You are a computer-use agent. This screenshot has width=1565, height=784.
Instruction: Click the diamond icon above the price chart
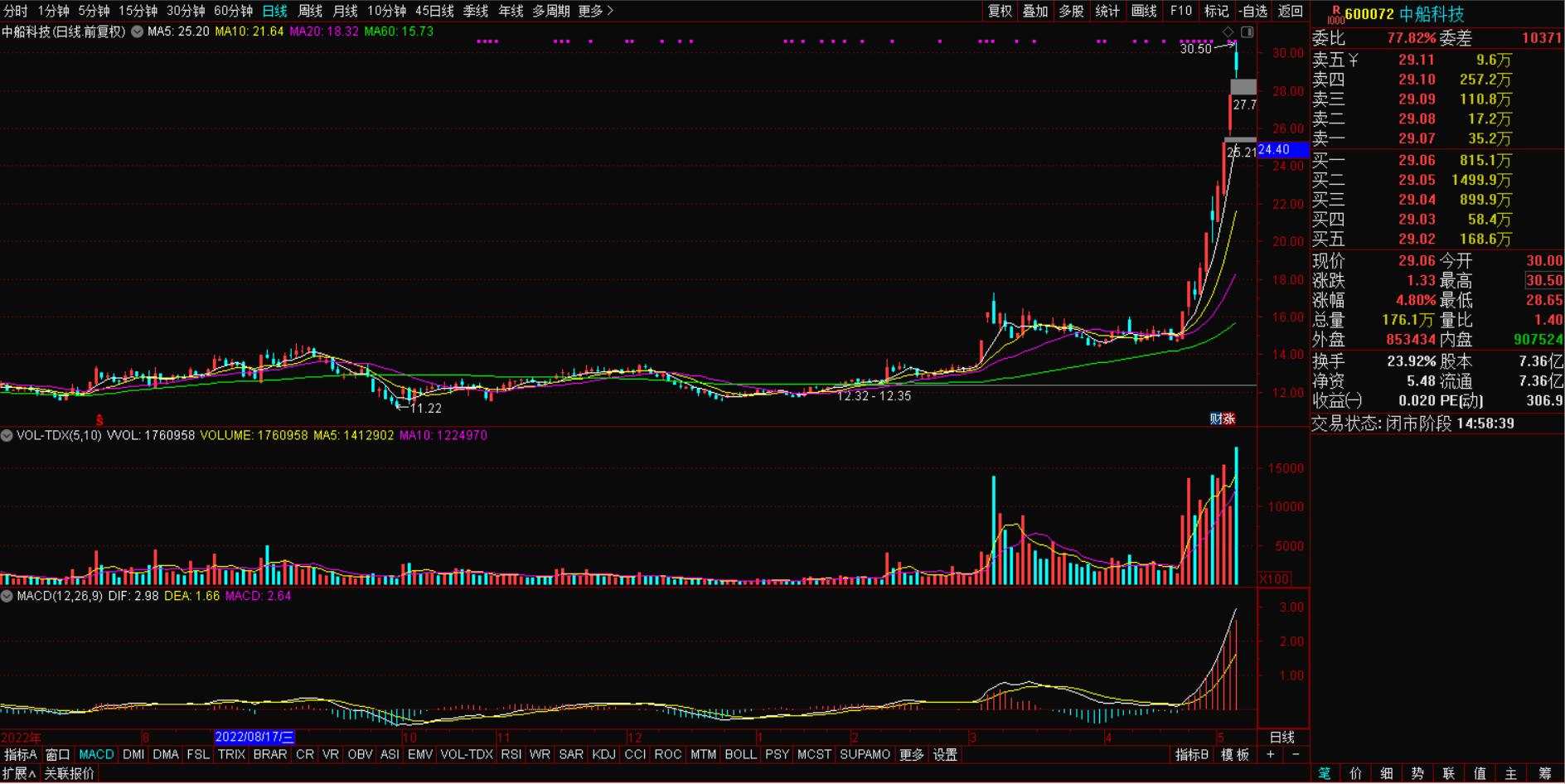[1228, 31]
